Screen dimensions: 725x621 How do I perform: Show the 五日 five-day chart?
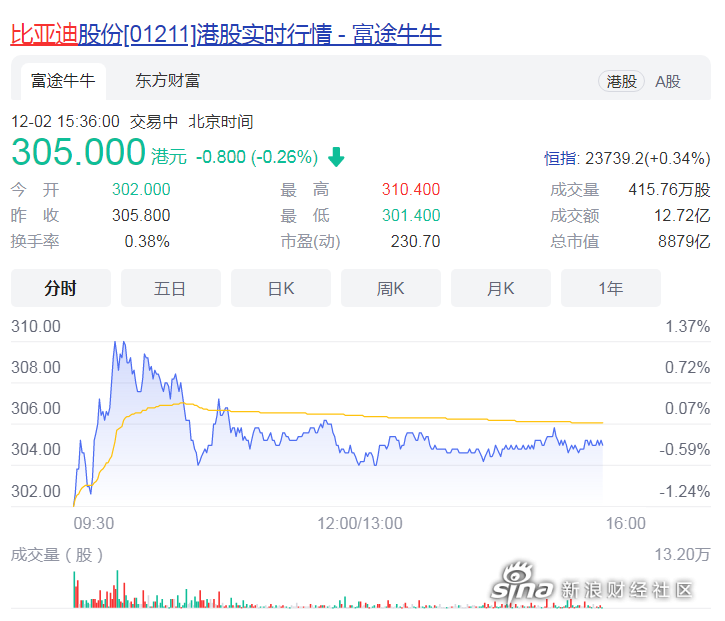coord(171,288)
